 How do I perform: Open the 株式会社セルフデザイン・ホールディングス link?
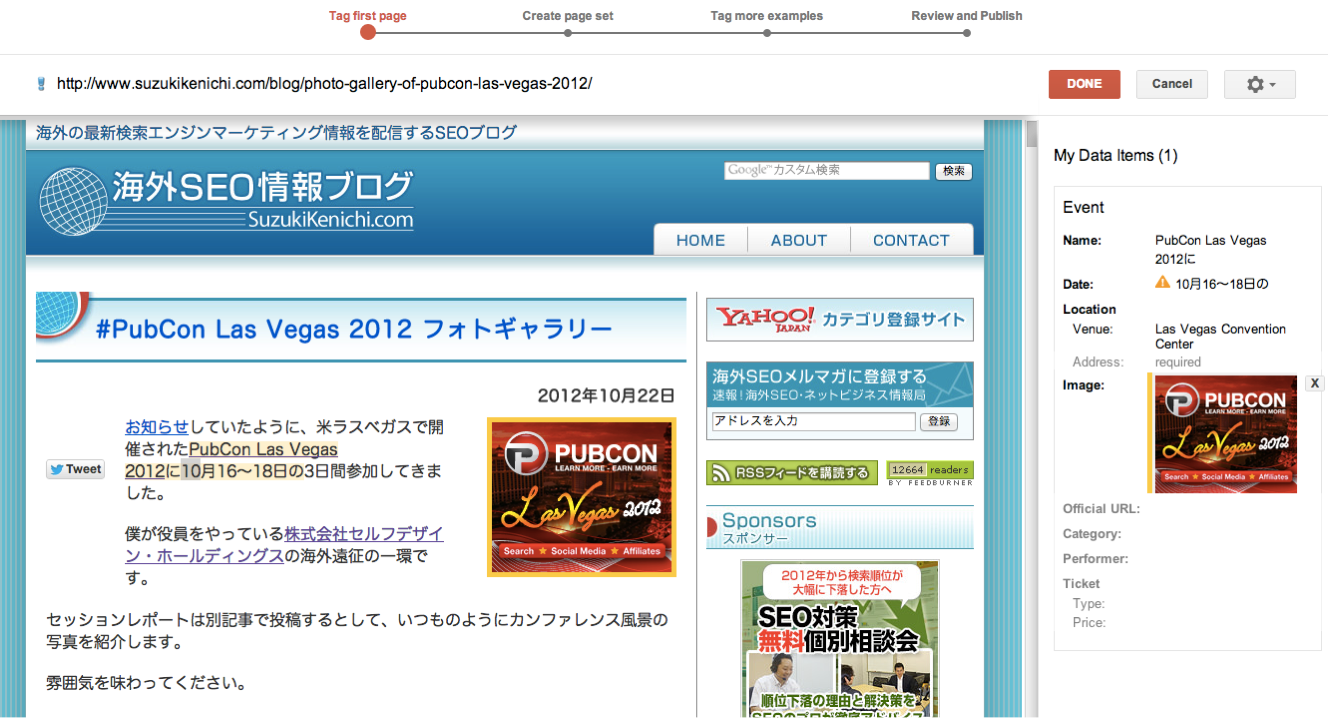(x=285, y=544)
